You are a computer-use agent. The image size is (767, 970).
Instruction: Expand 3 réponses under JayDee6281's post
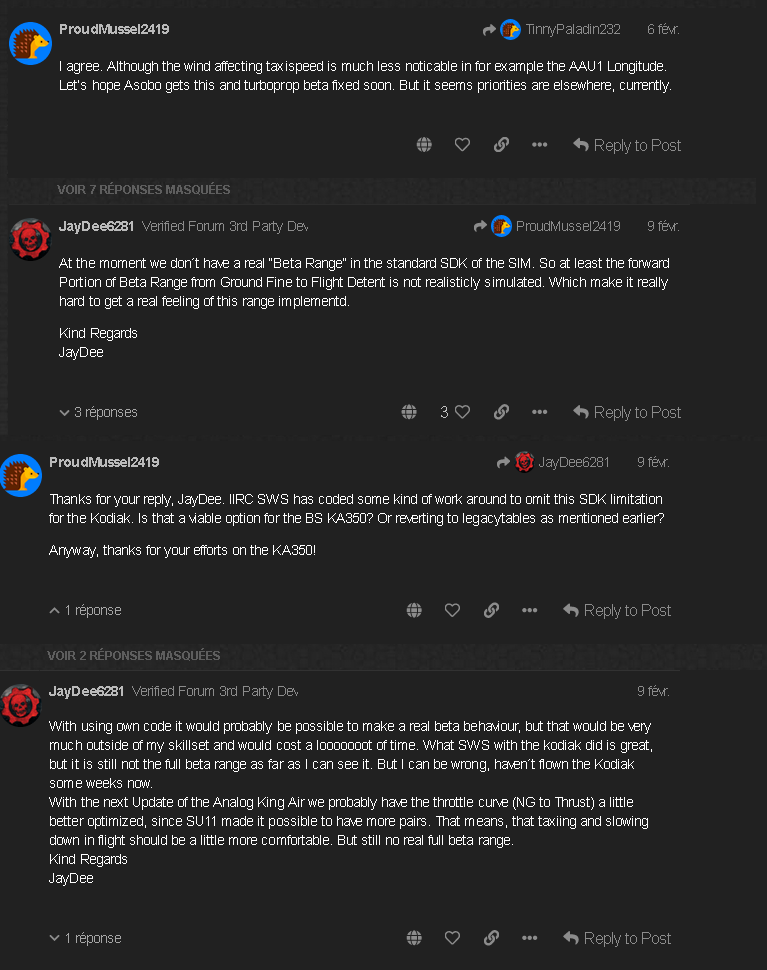pos(98,412)
